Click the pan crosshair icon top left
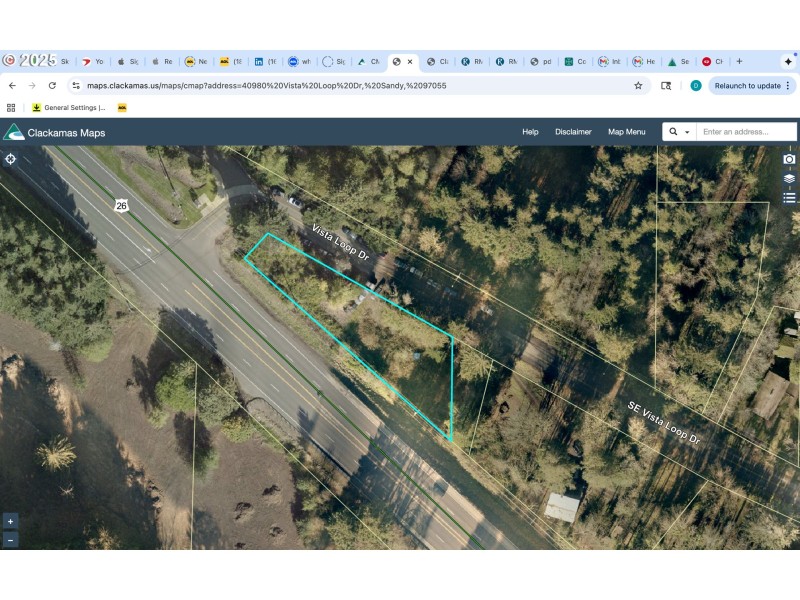This screenshot has width=800, height=600. click(10, 158)
